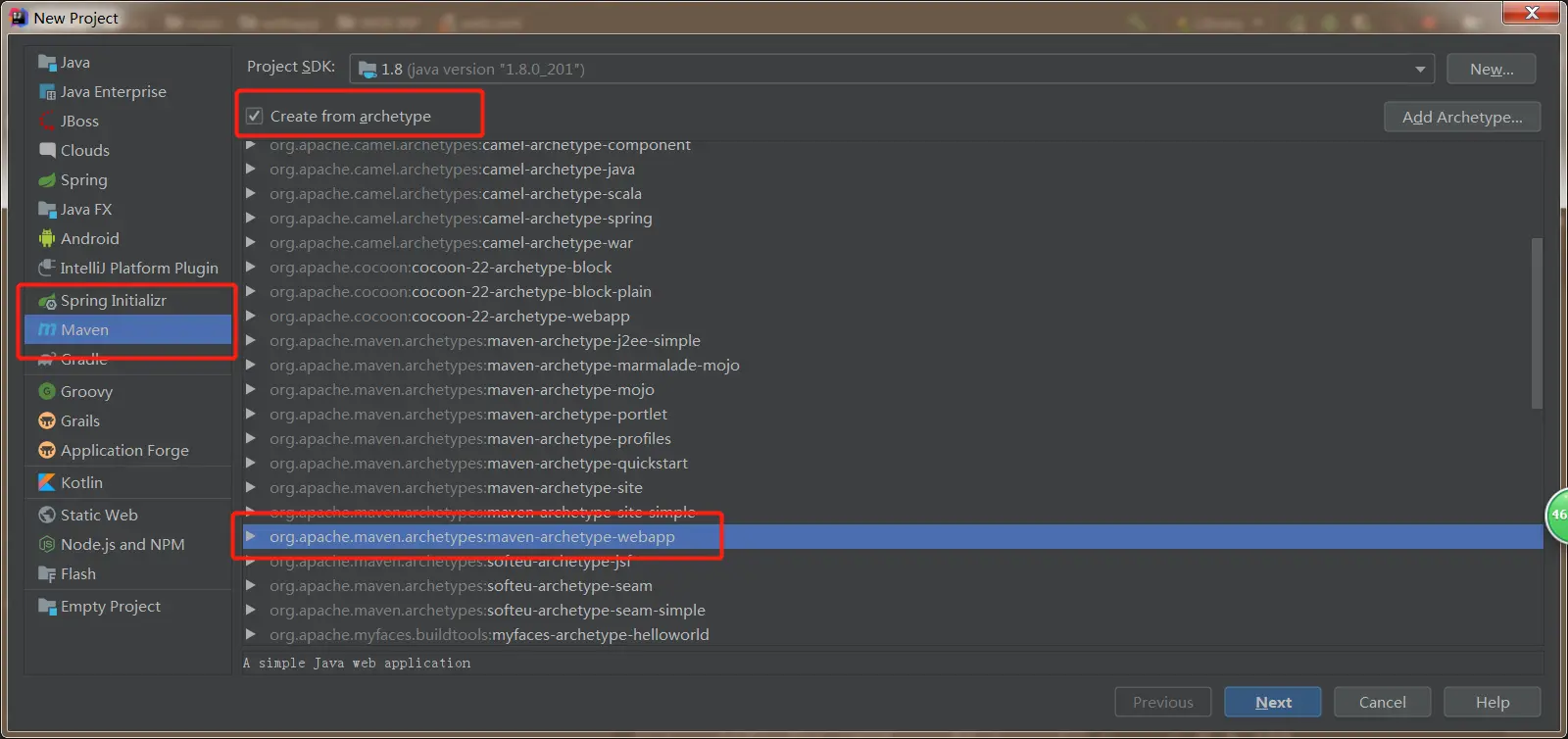Expand maven-archetype-quickstart node
This screenshot has width=1568, height=739.
point(251,463)
